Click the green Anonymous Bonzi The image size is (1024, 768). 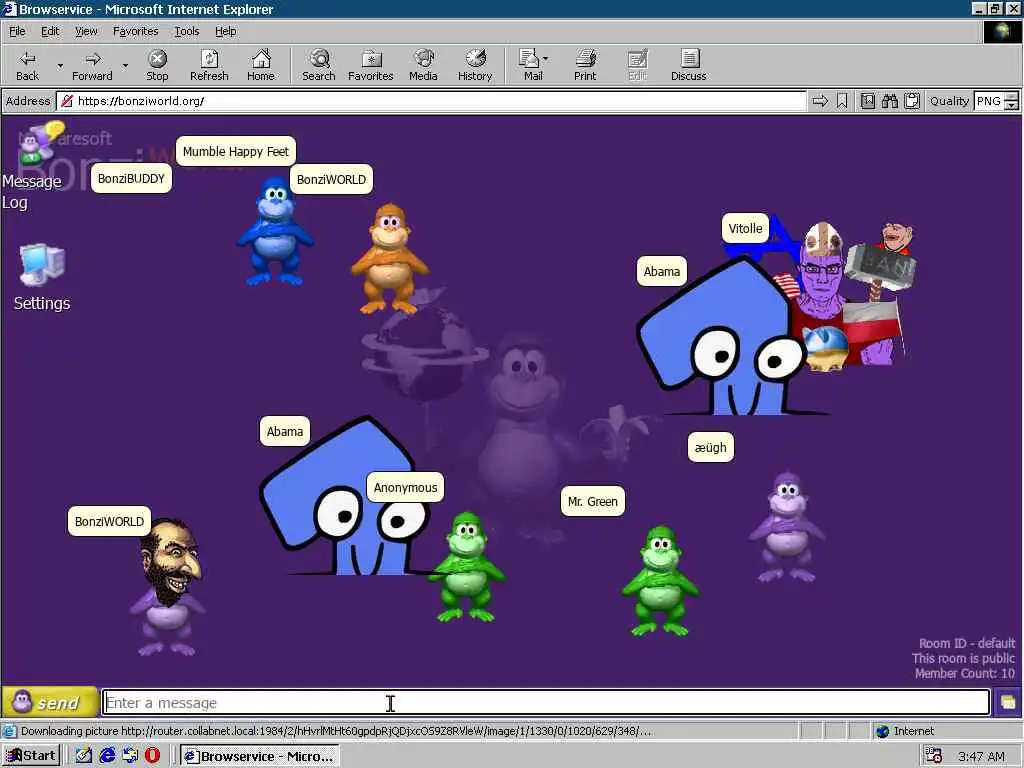[466, 567]
